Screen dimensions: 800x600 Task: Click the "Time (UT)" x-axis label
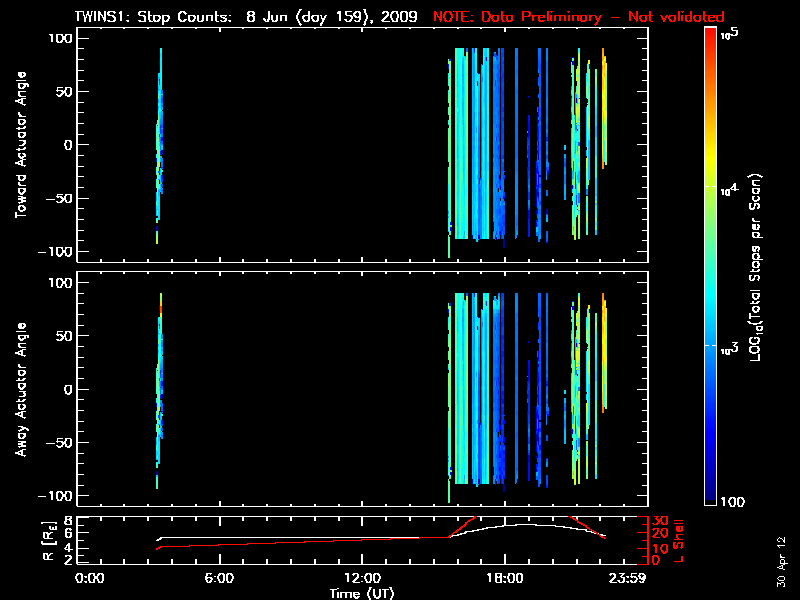(362, 593)
